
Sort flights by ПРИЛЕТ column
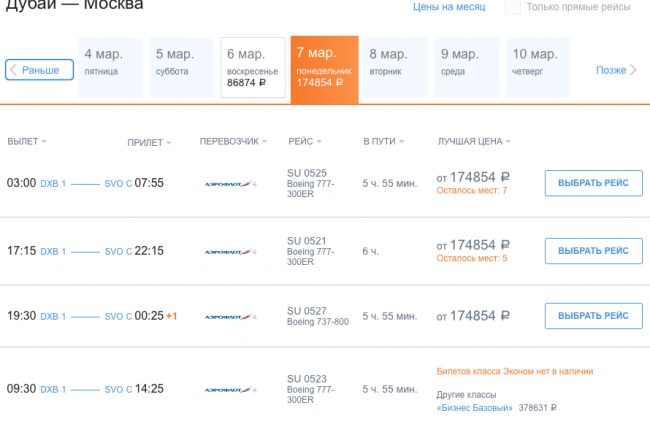tap(149, 142)
